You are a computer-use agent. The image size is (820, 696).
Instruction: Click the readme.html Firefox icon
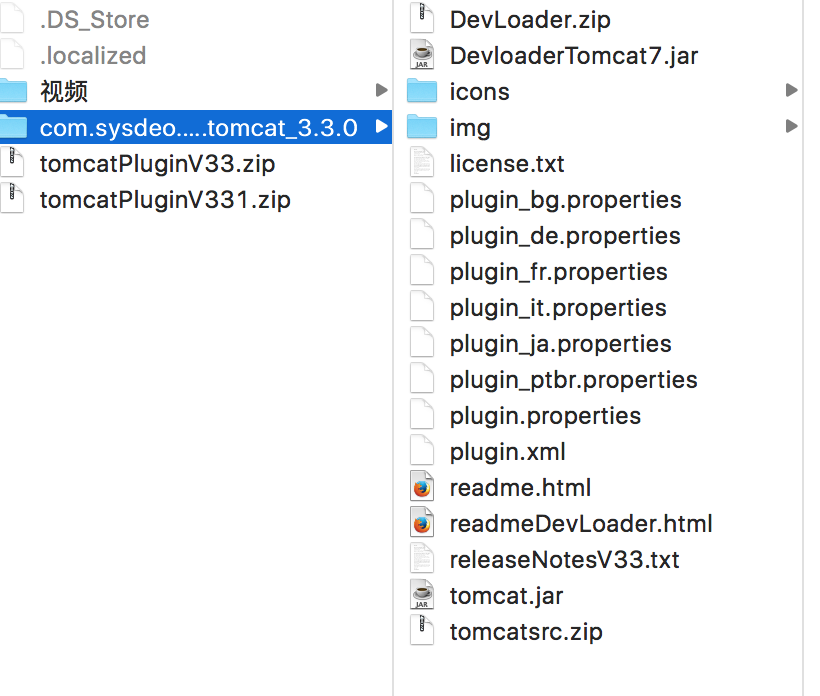[422, 487]
